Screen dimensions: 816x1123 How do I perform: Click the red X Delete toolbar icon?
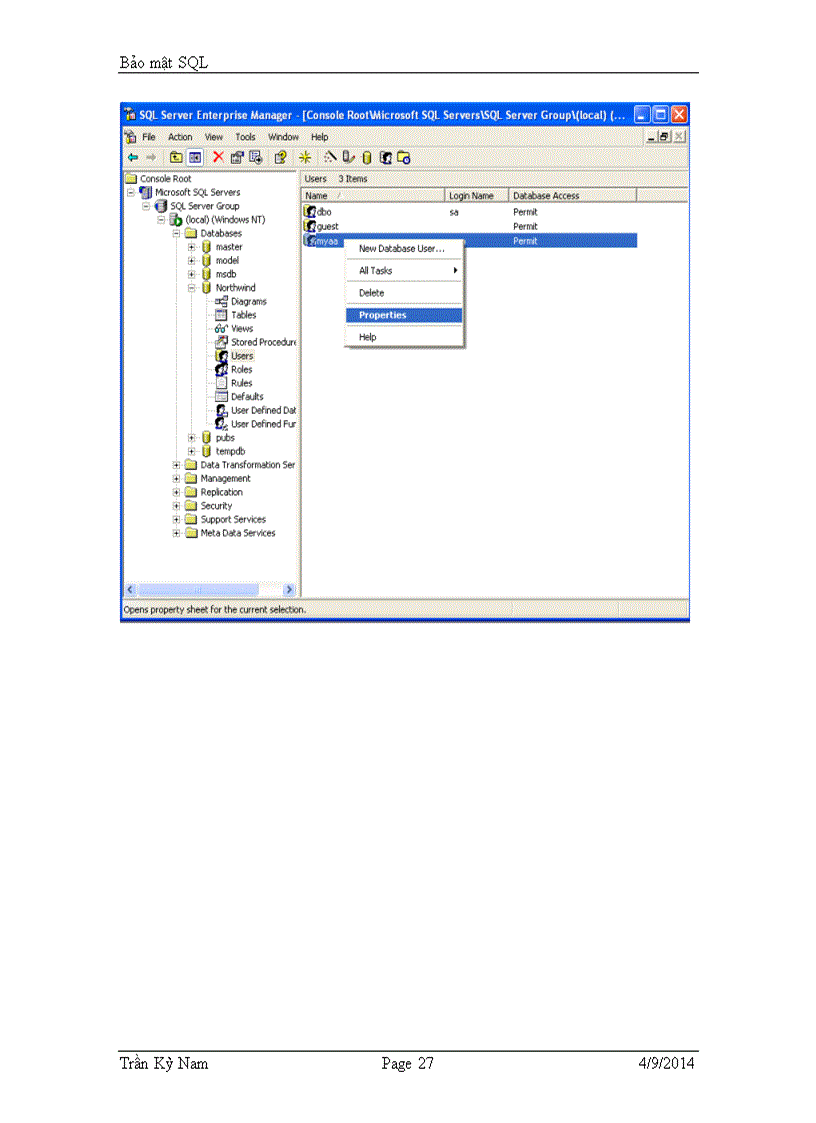(x=218, y=157)
